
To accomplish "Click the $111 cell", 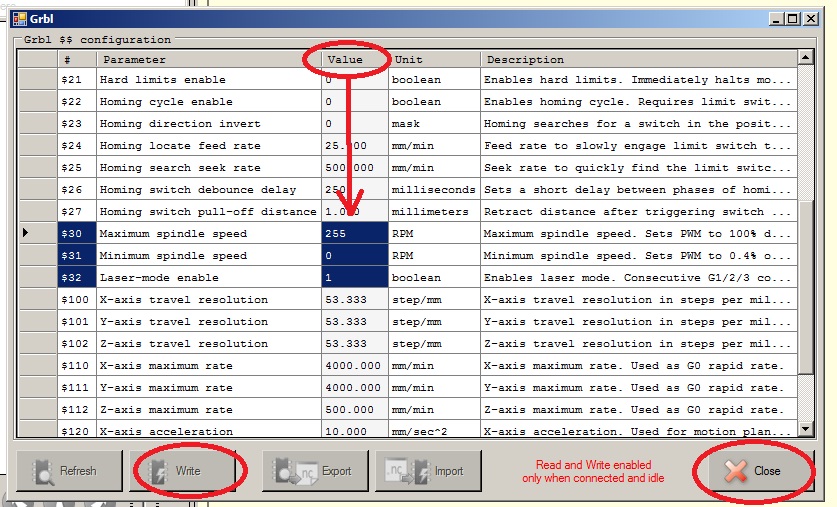I will (77, 387).
